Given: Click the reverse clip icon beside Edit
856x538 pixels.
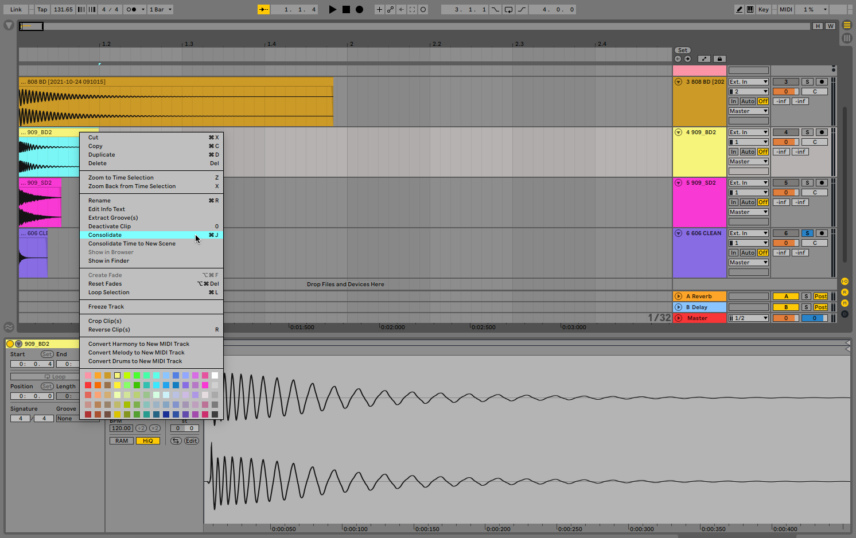Looking at the screenshot, I should [x=175, y=440].
